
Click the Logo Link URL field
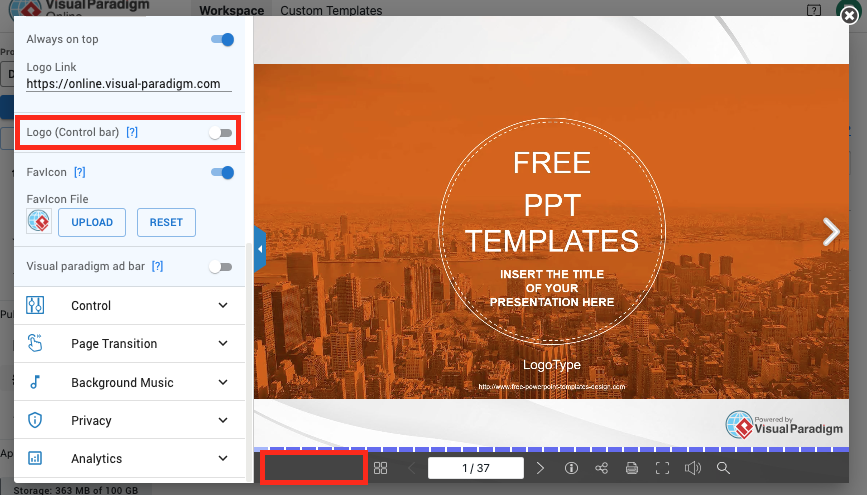pyautogui.click(x=128, y=85)
